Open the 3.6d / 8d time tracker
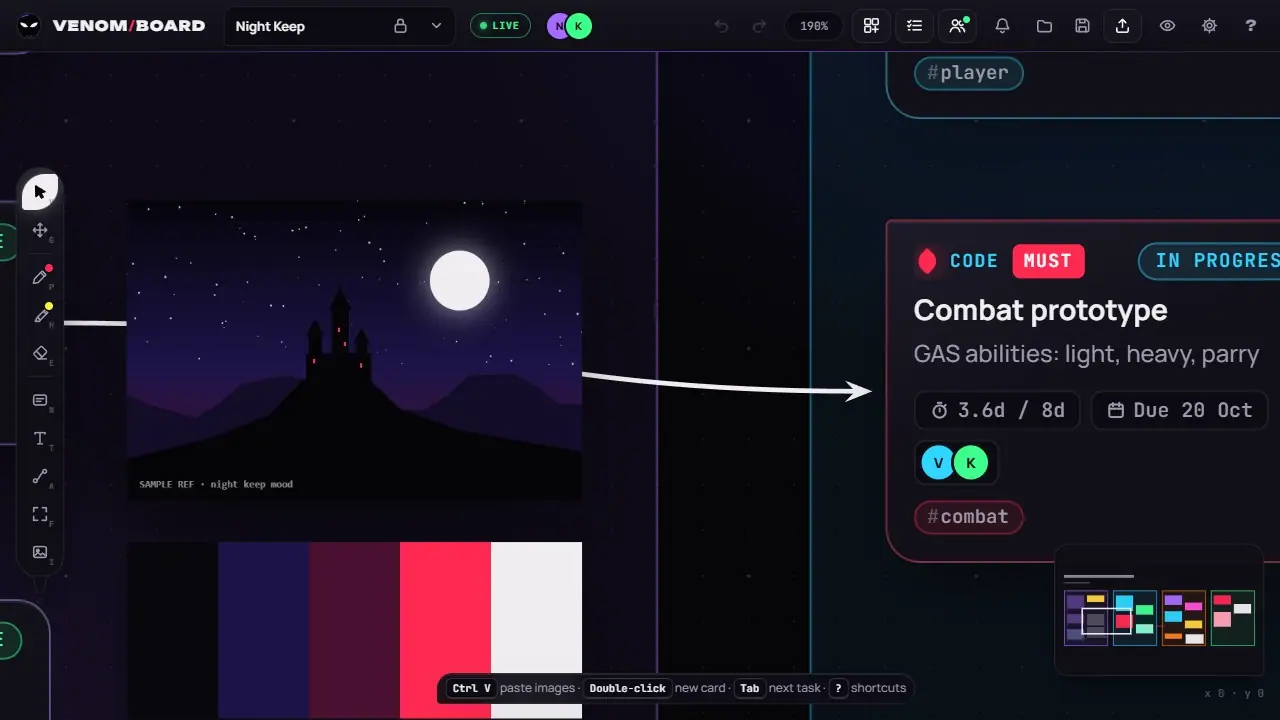Screen dimensions: 1280x720 (997, 410)
